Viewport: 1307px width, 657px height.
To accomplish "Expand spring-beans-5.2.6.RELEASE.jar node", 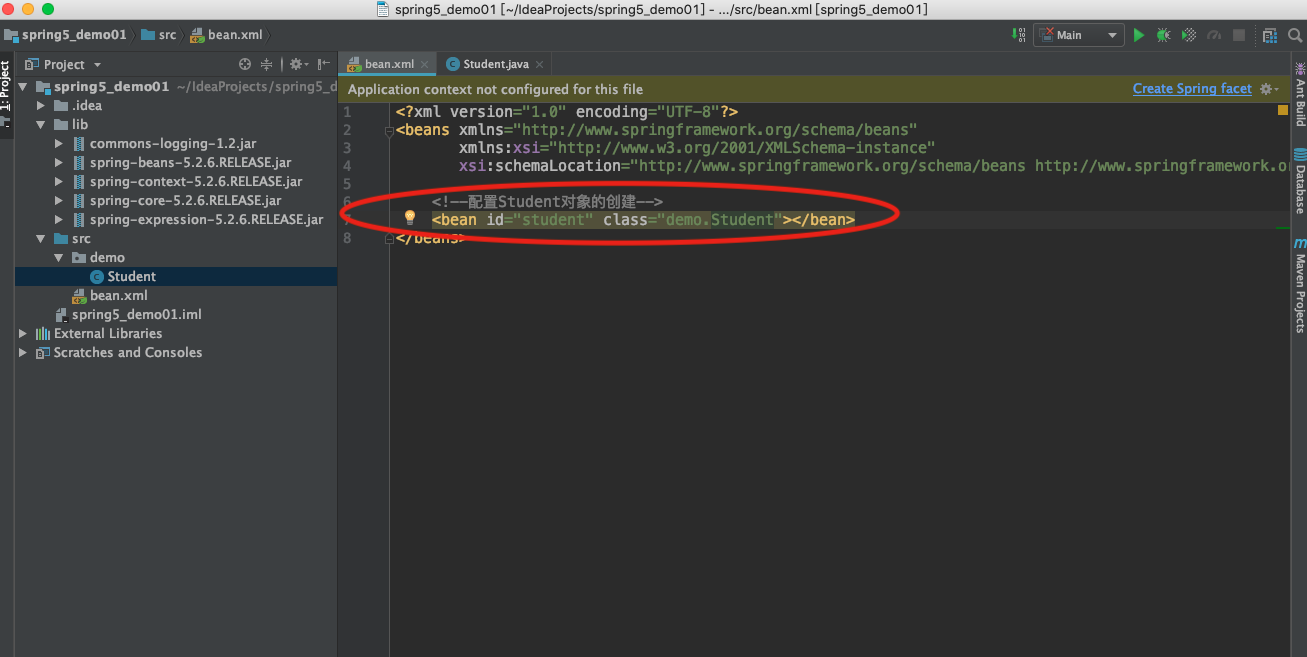I will click(60, 163).
